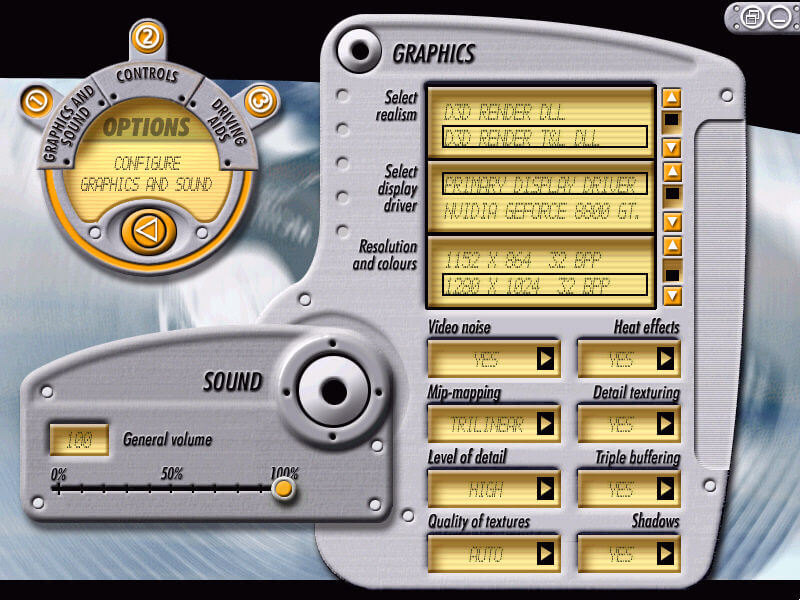Toggle Heat effects setting arrow
This screenshot has width=800, height=600.
click(x=665, y=359)
